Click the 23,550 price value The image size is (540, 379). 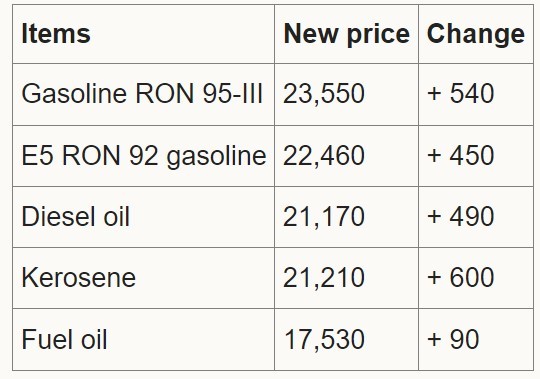[324, 94]
